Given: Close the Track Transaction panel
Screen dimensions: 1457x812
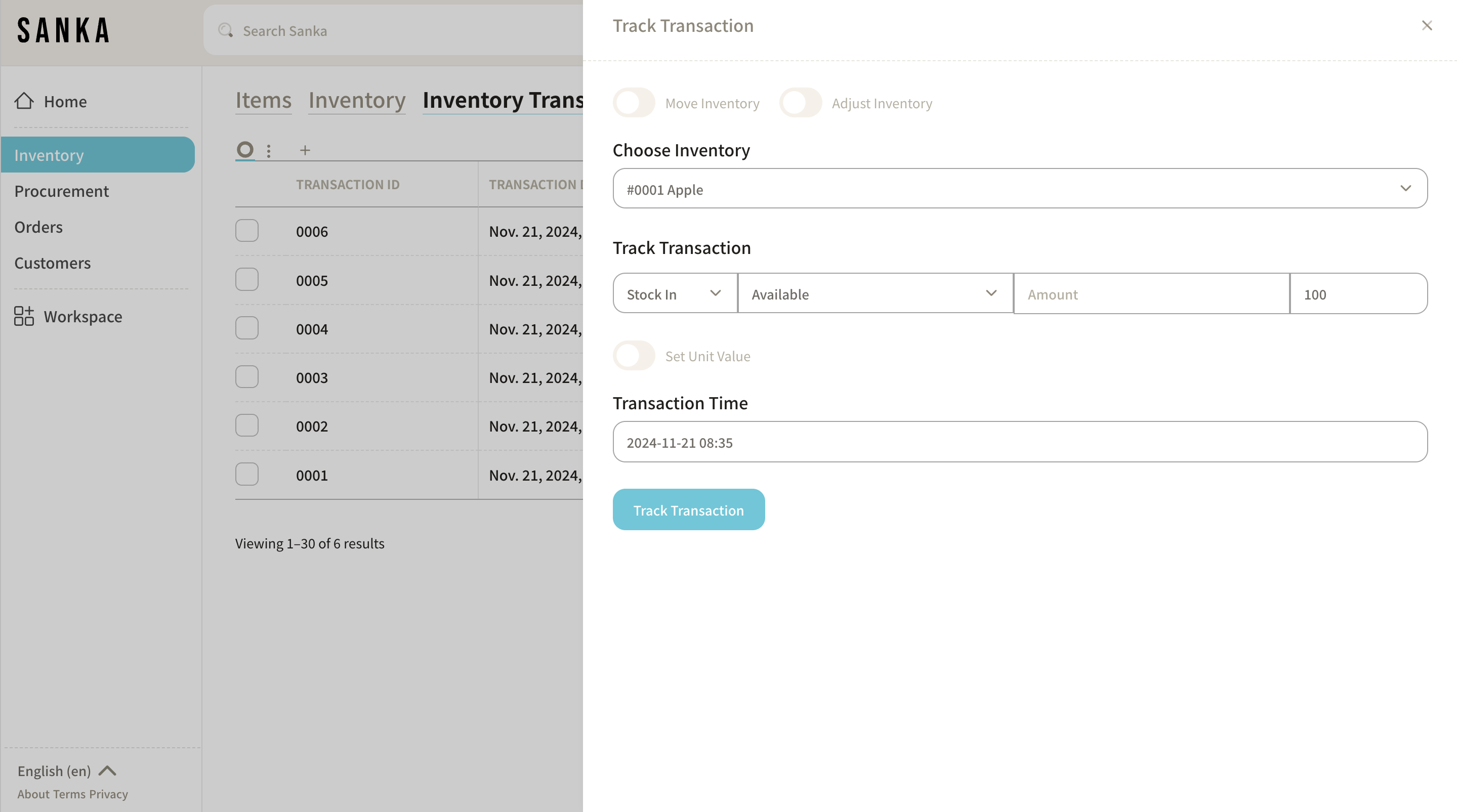Looking at the screenshot, I should pos(1427,25).
